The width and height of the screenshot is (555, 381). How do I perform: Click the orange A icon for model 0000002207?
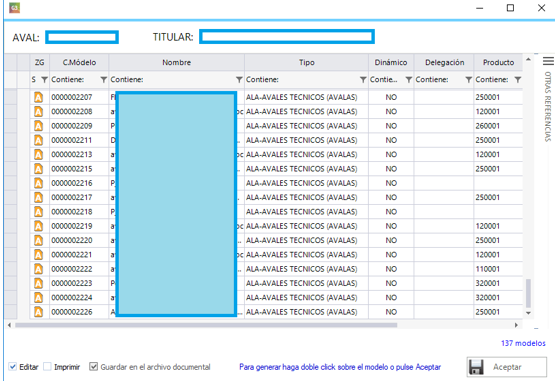[x=38, y=97]
